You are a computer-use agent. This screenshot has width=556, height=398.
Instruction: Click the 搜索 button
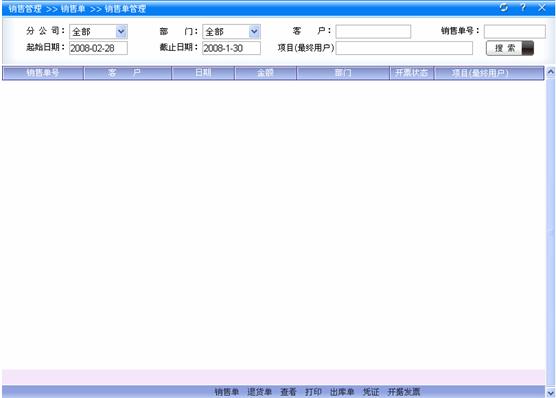tap(510, 48)
